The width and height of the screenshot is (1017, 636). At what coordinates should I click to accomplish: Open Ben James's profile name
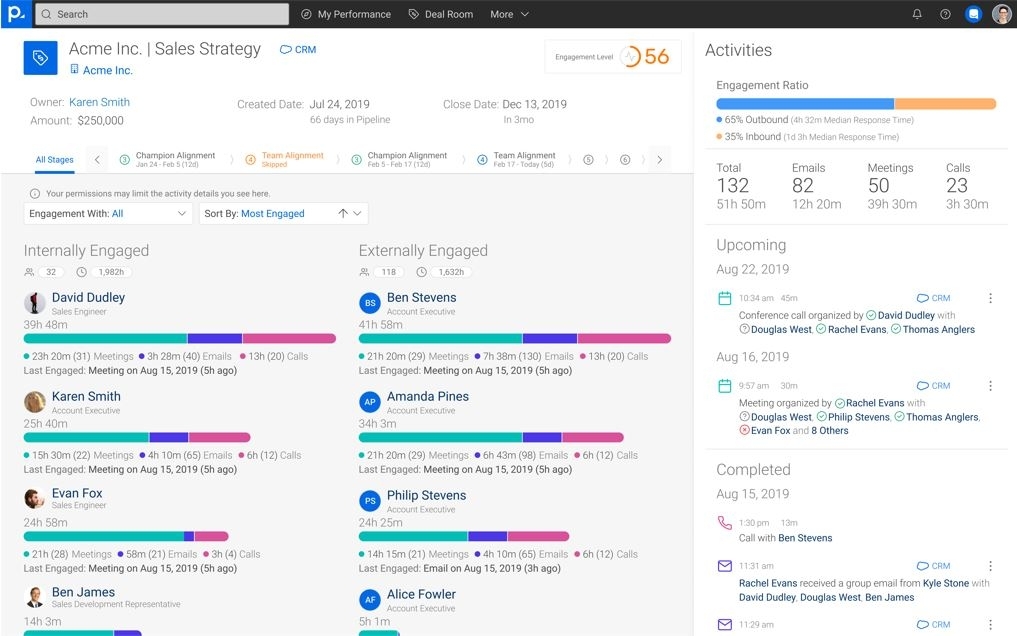(x=84, y=593)
